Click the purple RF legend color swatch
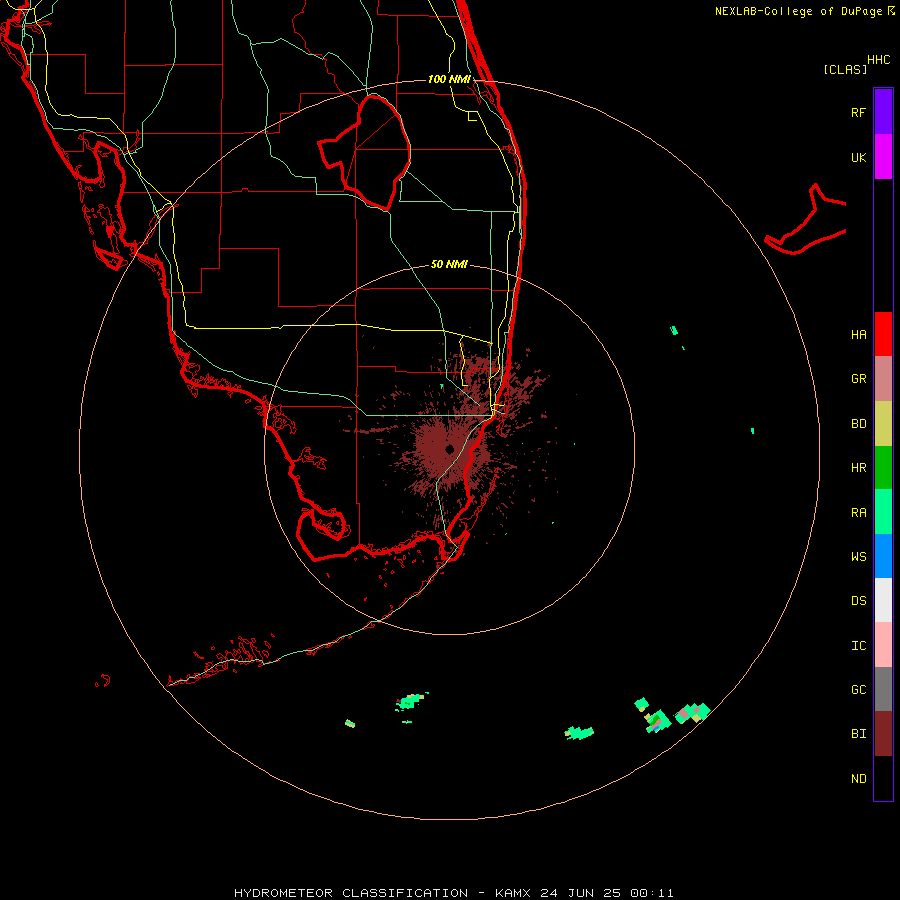900x900 pixels. [883, 111]
